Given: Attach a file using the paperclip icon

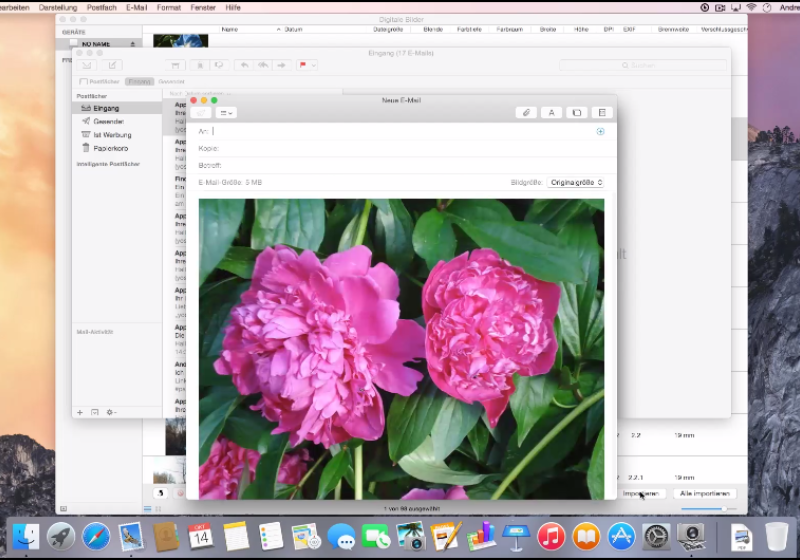Looking at the screenshot, I should [526, 113].
